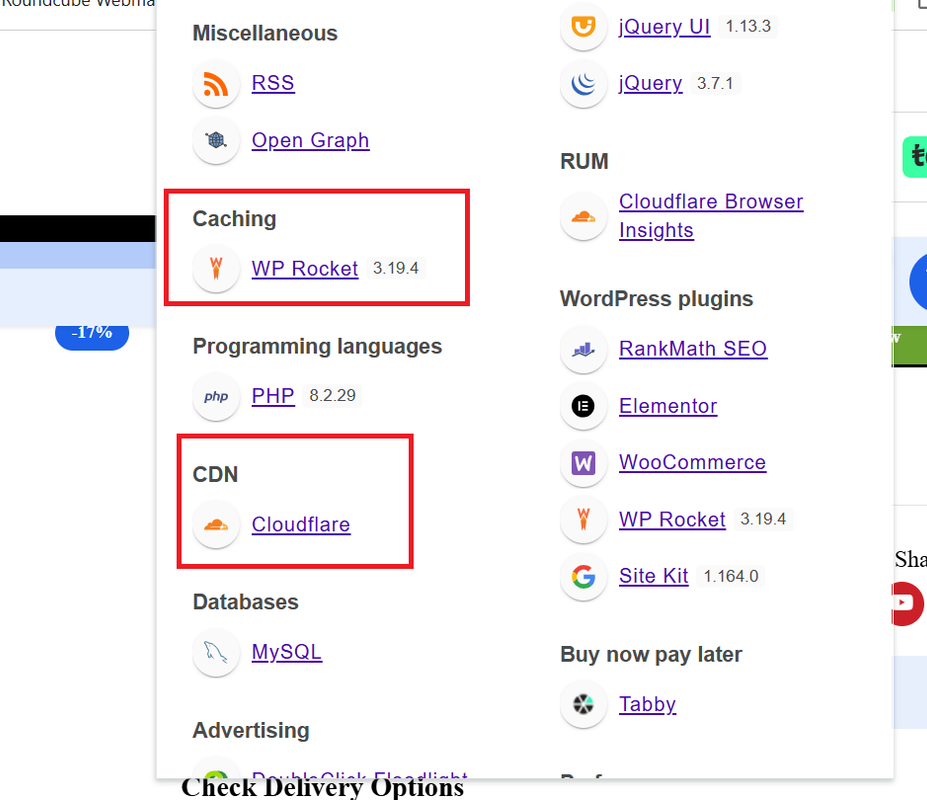
Task: Click the PHP version 8.2.29 badge
Action: 332,396
